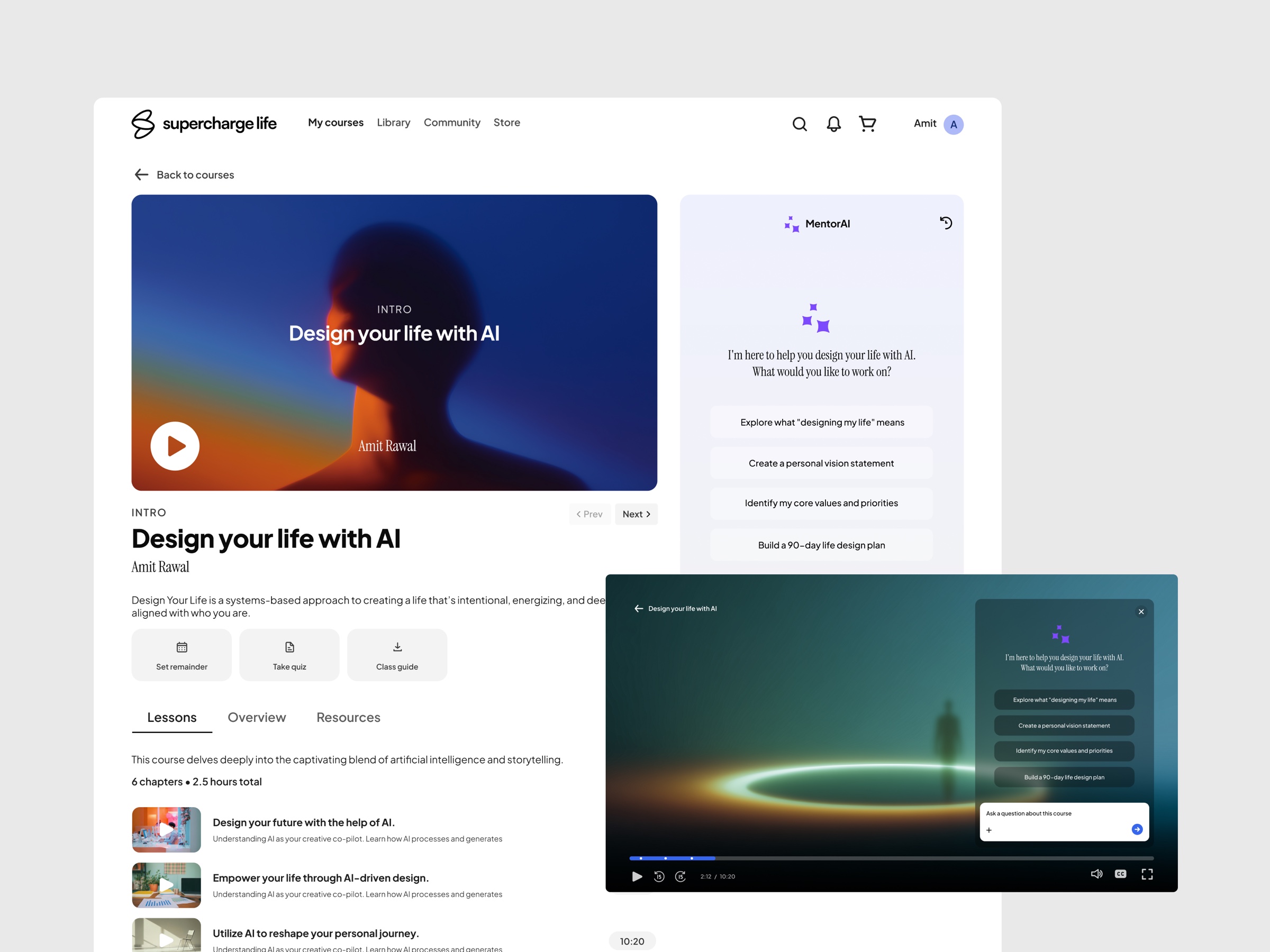Click the Take quiz document button
Image resolution: width=1270 pixels, height=952 pixels.
[289, 655]
